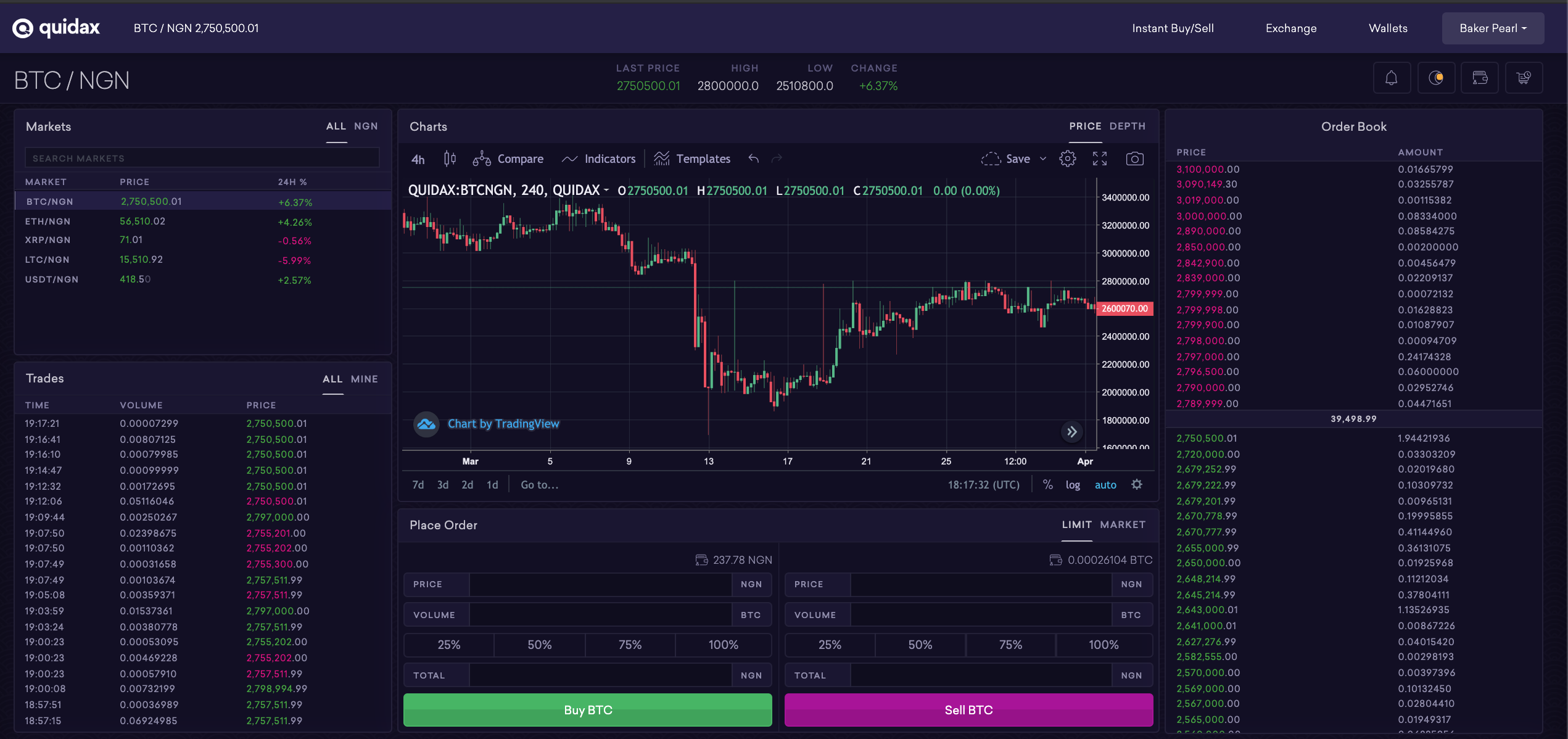Toggle the dark mode moon icon

coord(1436,78)
